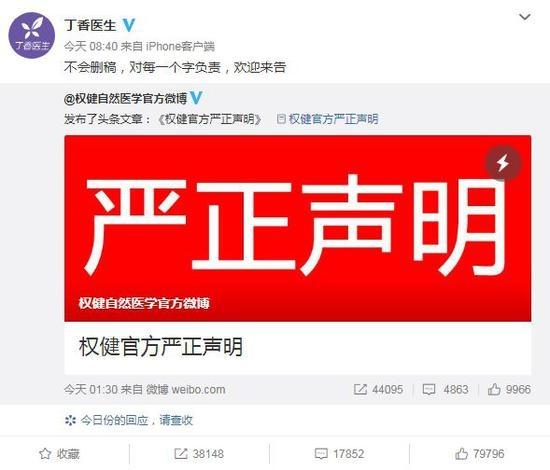Repost this post via 38148 button
This screenshot has width=550, height=470.
pyautogui.click(x=199, y=454)
